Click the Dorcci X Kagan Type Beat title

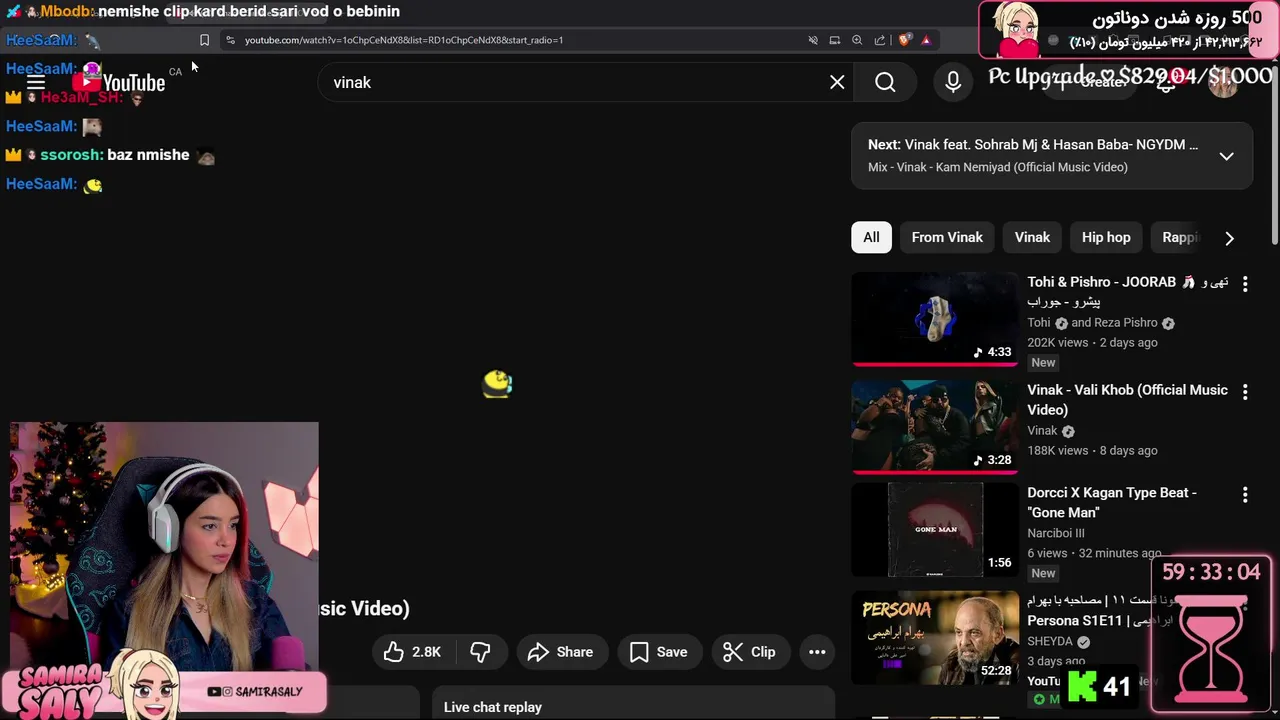[1112, 503]
